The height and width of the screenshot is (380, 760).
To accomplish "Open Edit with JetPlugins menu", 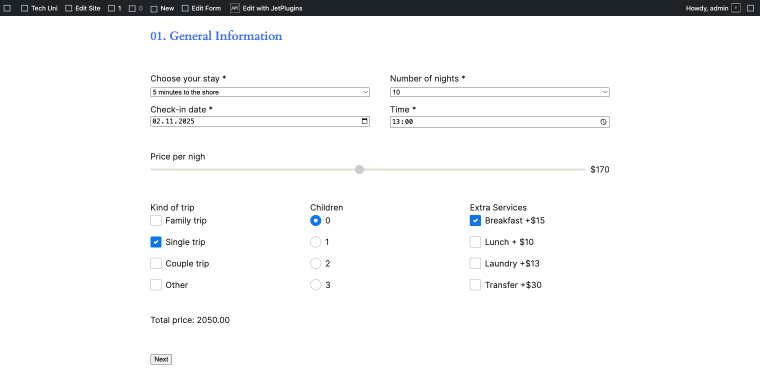I will tap(266, 8).
